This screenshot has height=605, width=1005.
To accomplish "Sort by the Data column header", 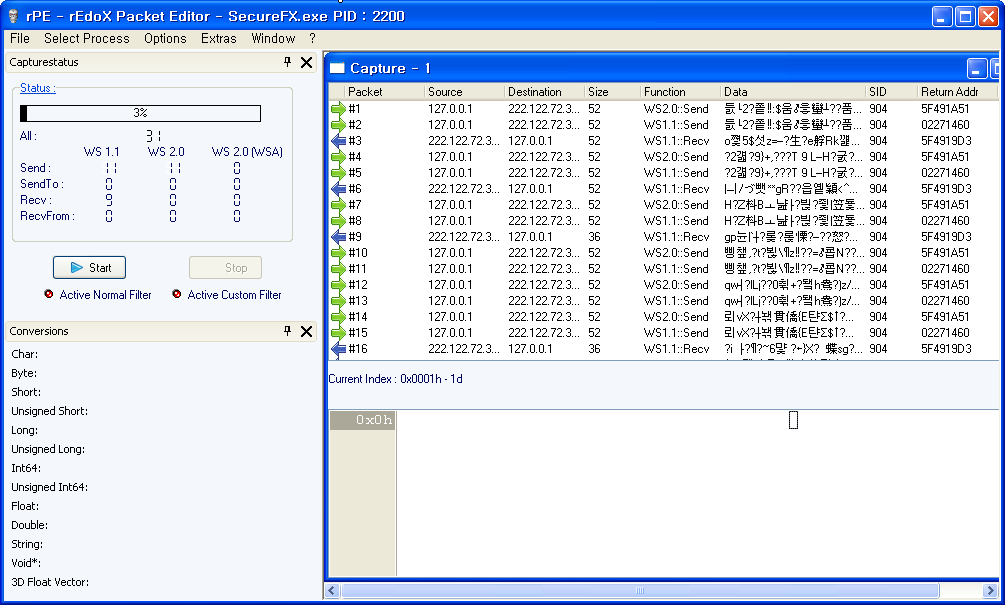I will point(793,92).
